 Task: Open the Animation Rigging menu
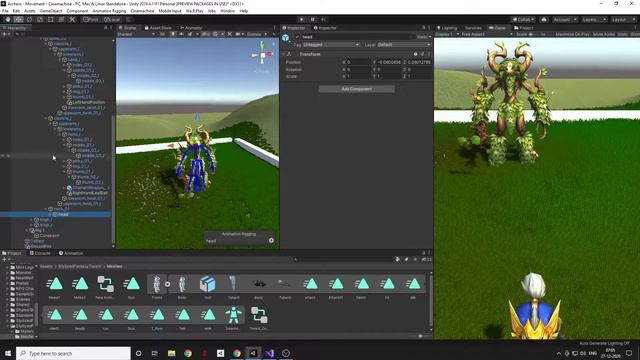[109, 11]
